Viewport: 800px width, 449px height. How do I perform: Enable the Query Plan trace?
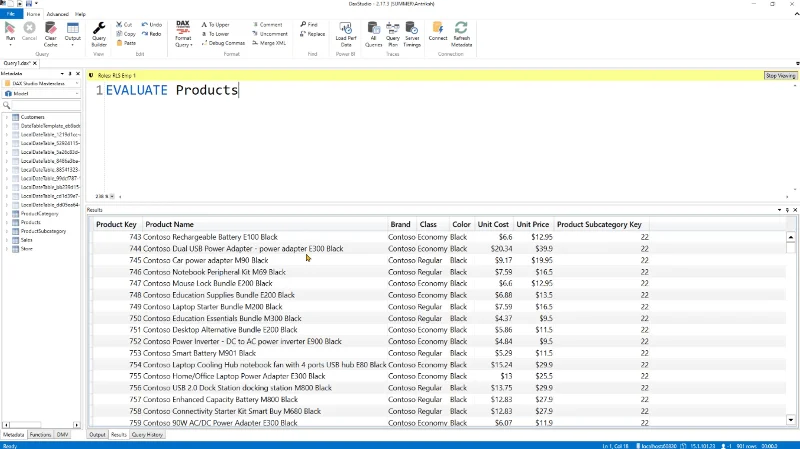(392, 34)
